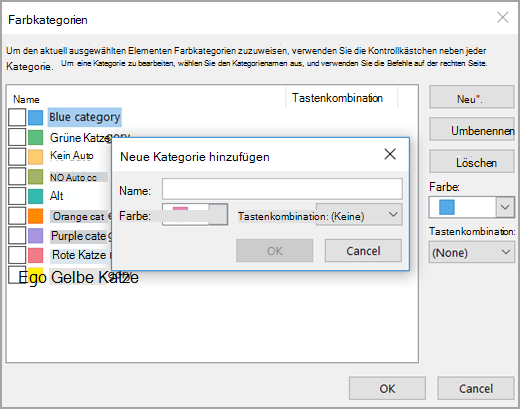This screenshot has height=409, width=520.
Task: Enable the Rote Katze checkbox
Action: pos(17,255)
